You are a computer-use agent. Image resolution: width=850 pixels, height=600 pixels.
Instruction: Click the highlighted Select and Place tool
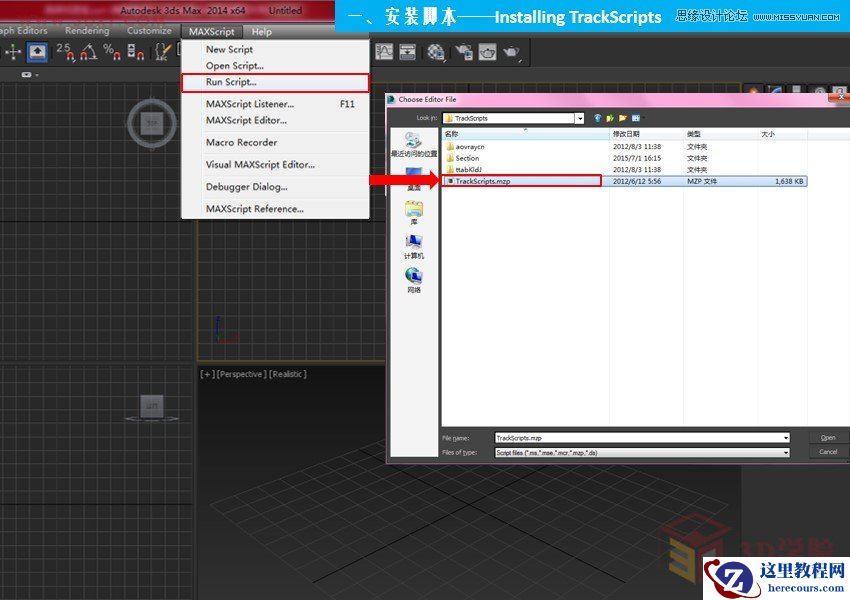37,52
